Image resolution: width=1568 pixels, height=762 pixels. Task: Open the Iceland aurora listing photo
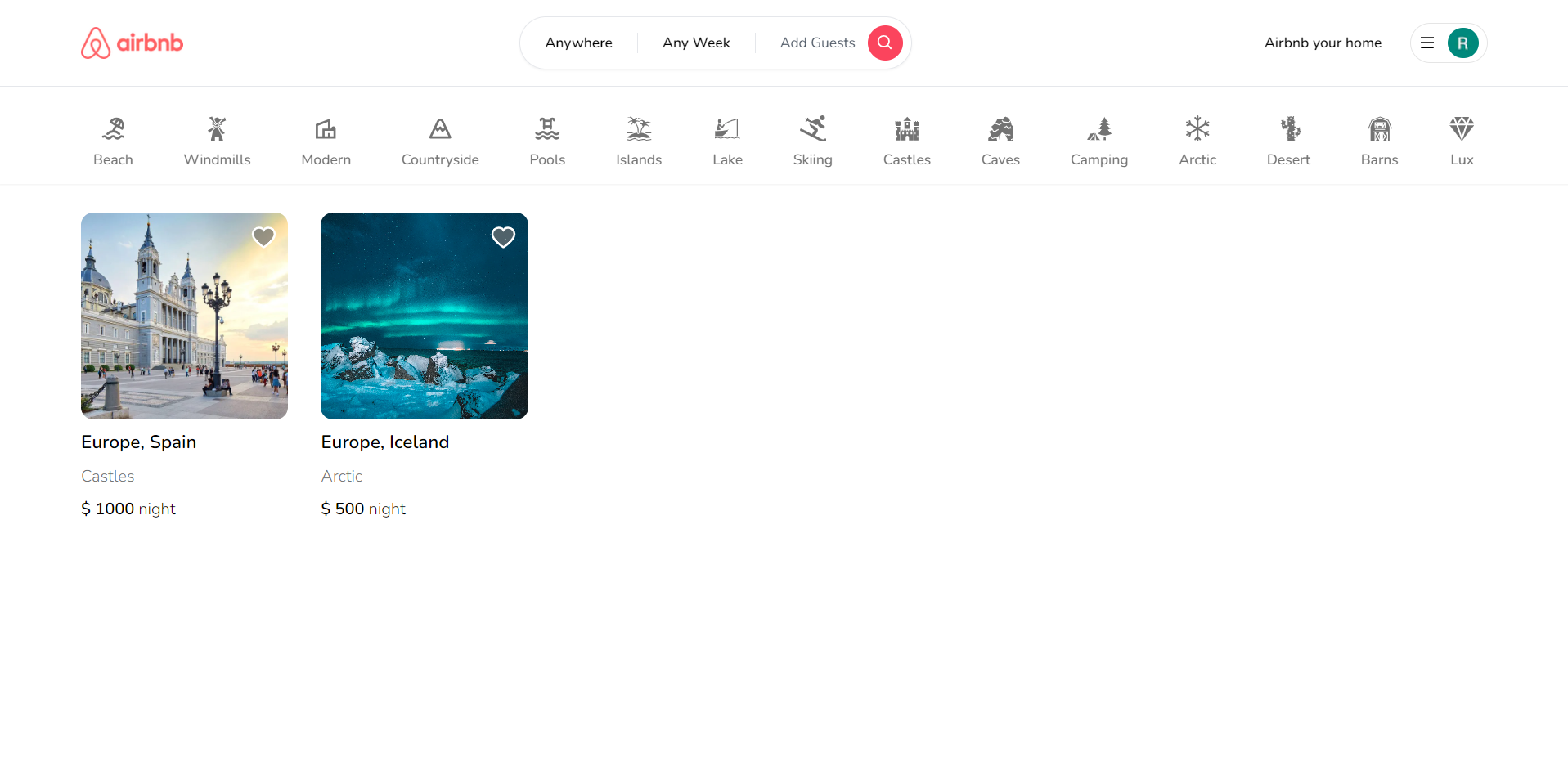[425, 316]
